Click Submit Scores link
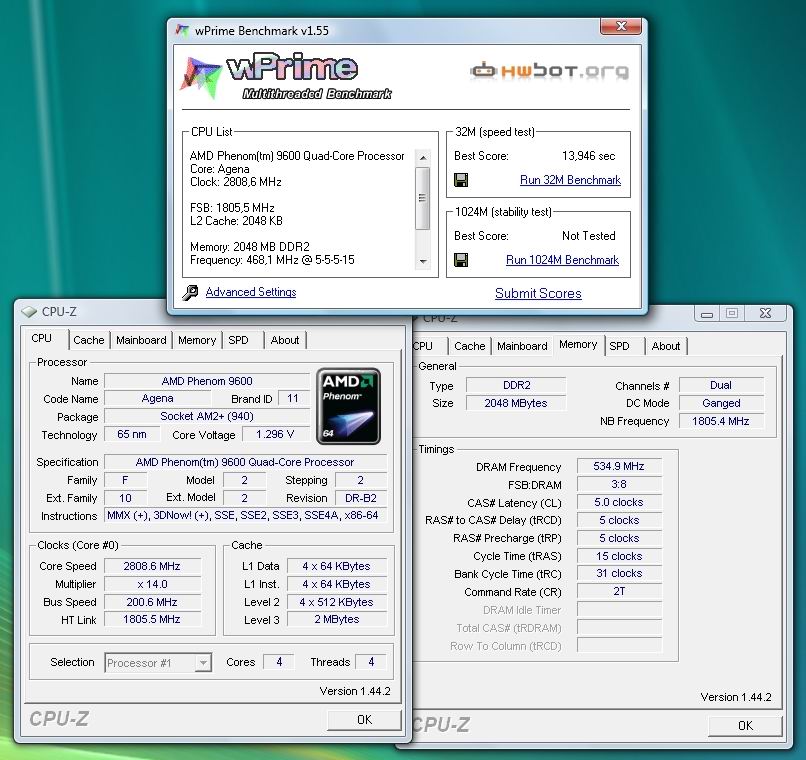 coord(538,293)
